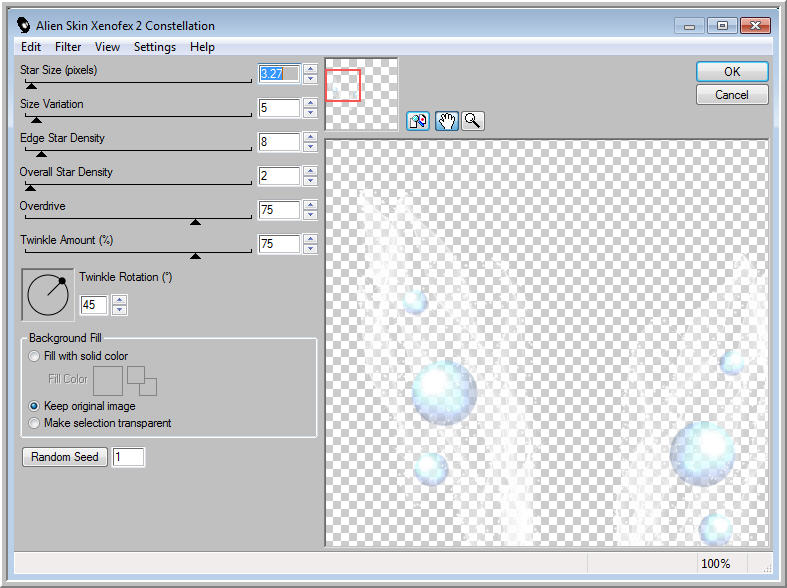Click the Fill Color swatch

(x=108, y=381)
